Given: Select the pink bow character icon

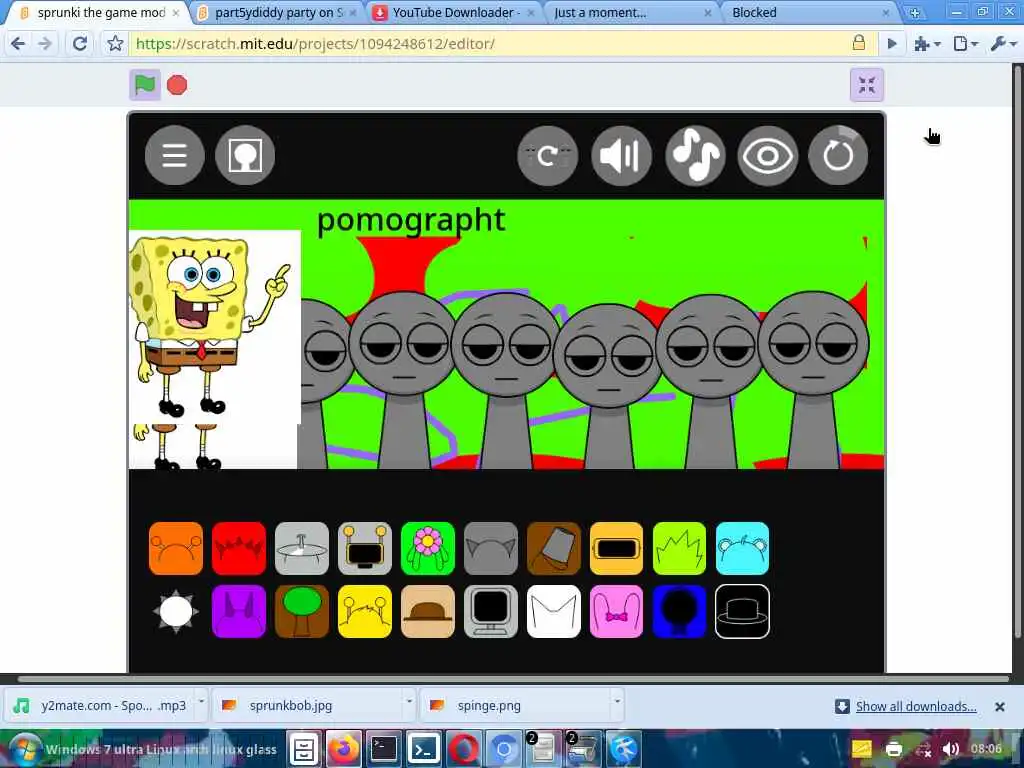Looking at the screenshot, I should (x=616, y=612).
